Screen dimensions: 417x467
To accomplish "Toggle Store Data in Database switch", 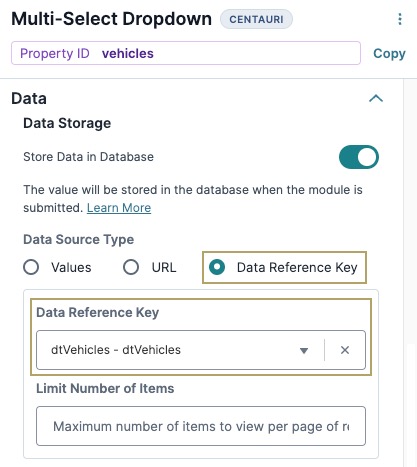I will tap(359, 157).
